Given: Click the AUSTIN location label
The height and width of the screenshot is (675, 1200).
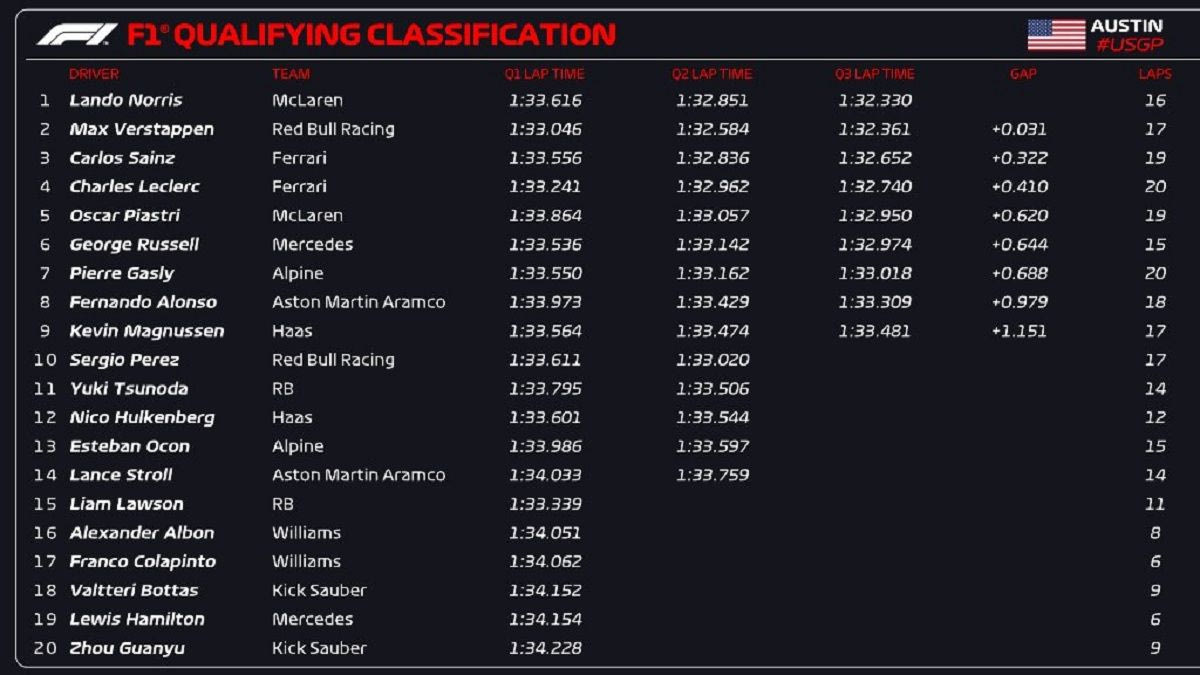Looking at the screenshot, I should click(x=1126, y=26).
